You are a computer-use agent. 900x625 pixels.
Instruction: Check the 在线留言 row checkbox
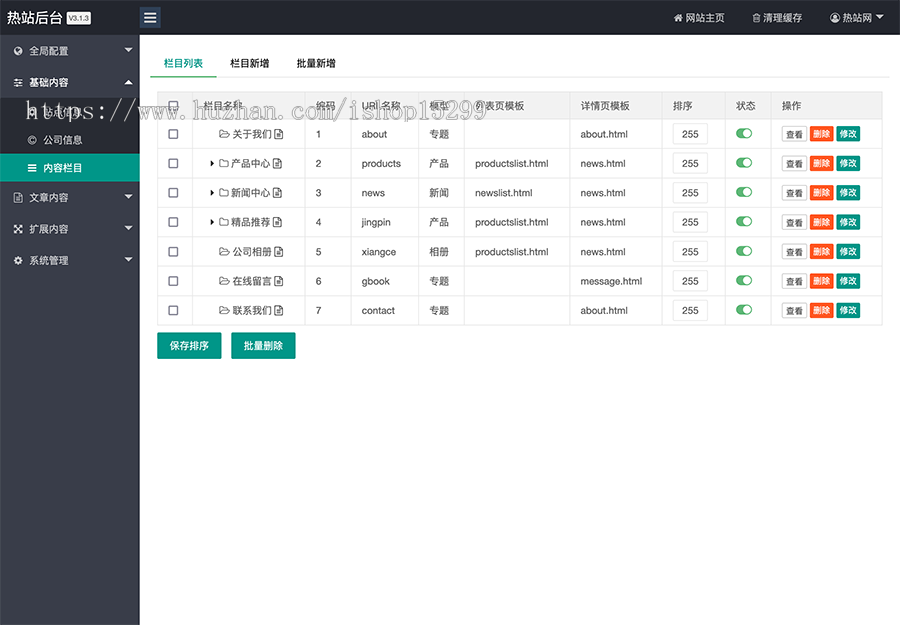pos(173,281)
